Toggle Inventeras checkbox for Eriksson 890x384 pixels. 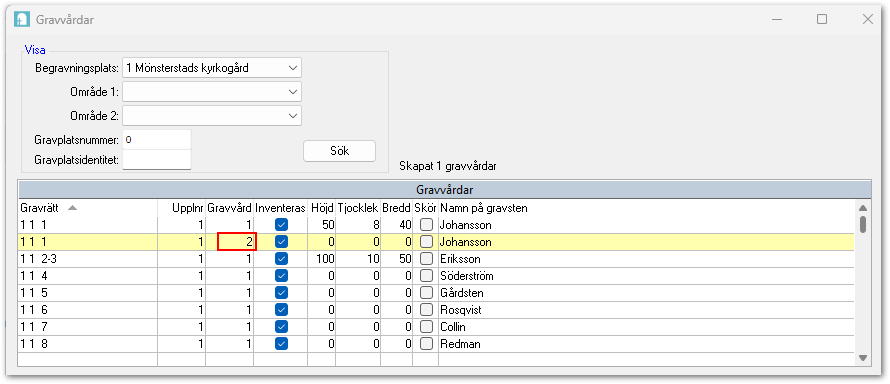click(x=281, y=259)
